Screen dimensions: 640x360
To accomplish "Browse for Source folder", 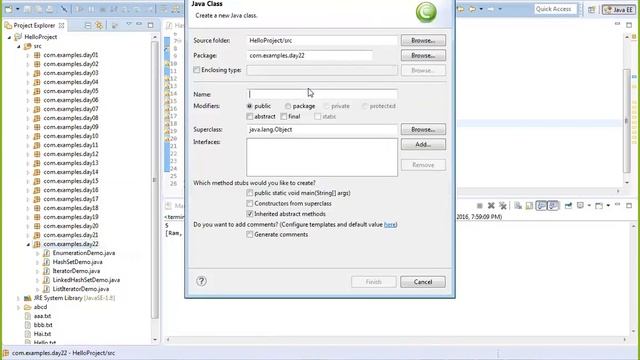I will tap(423, 40).
